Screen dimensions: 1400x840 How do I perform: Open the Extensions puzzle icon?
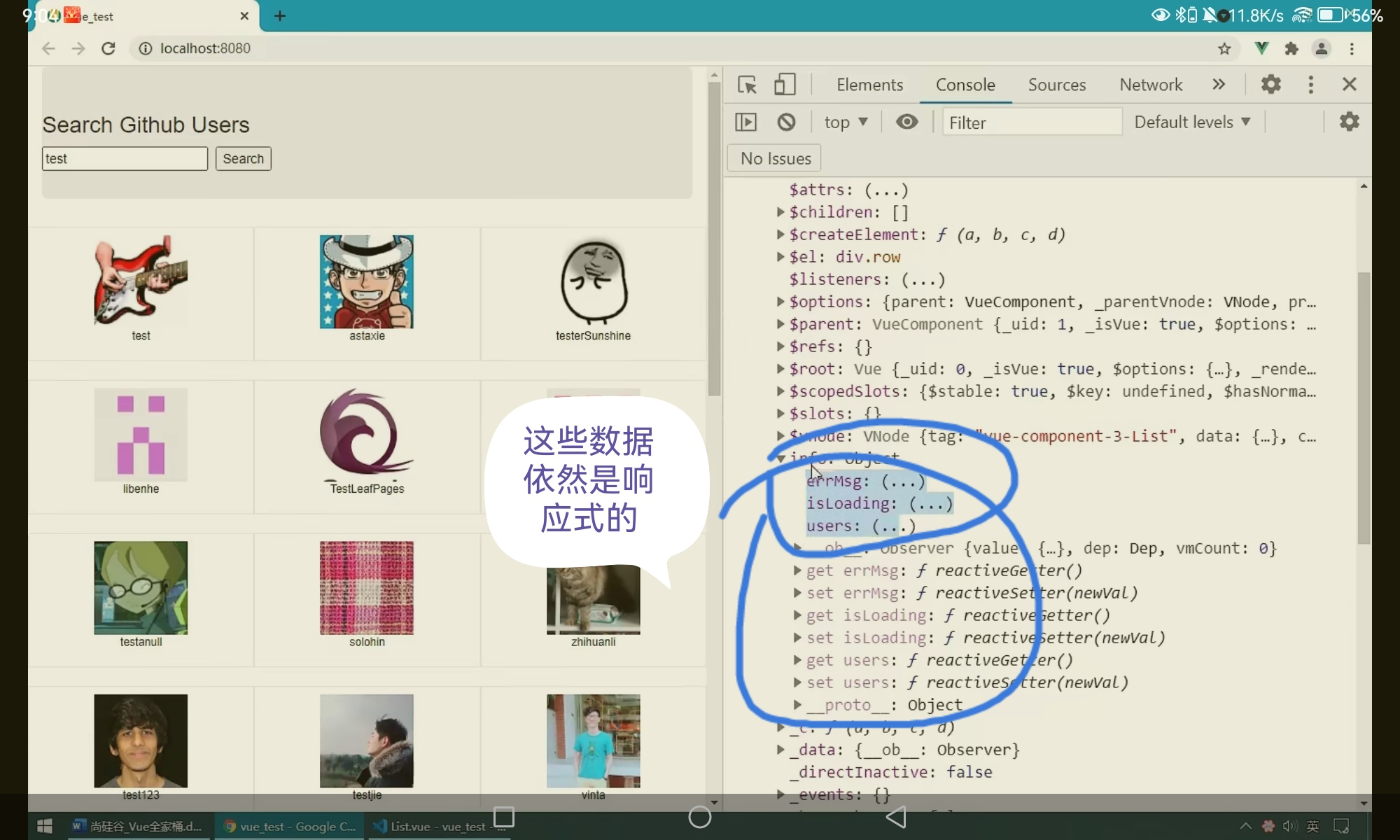tap(1291, 48)
